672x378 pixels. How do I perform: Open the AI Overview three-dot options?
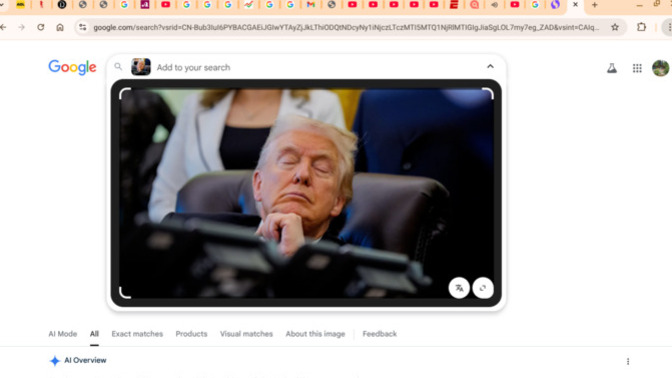coord(628,362)
